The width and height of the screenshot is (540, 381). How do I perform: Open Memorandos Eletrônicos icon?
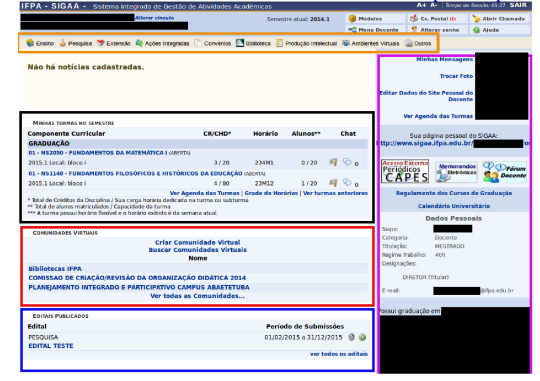click(456, 172)
